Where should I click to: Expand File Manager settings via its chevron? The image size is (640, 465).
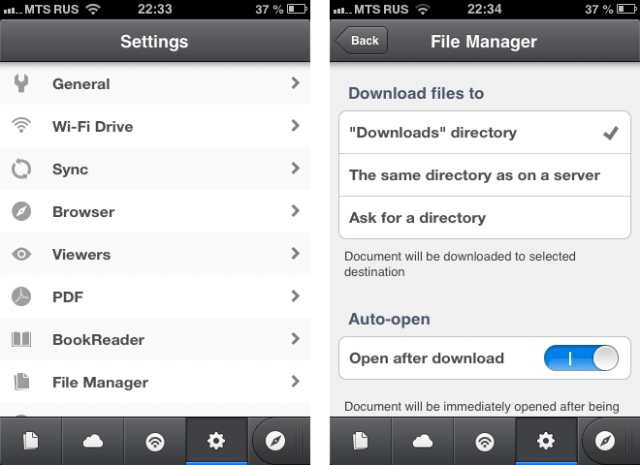coord(296,381)
